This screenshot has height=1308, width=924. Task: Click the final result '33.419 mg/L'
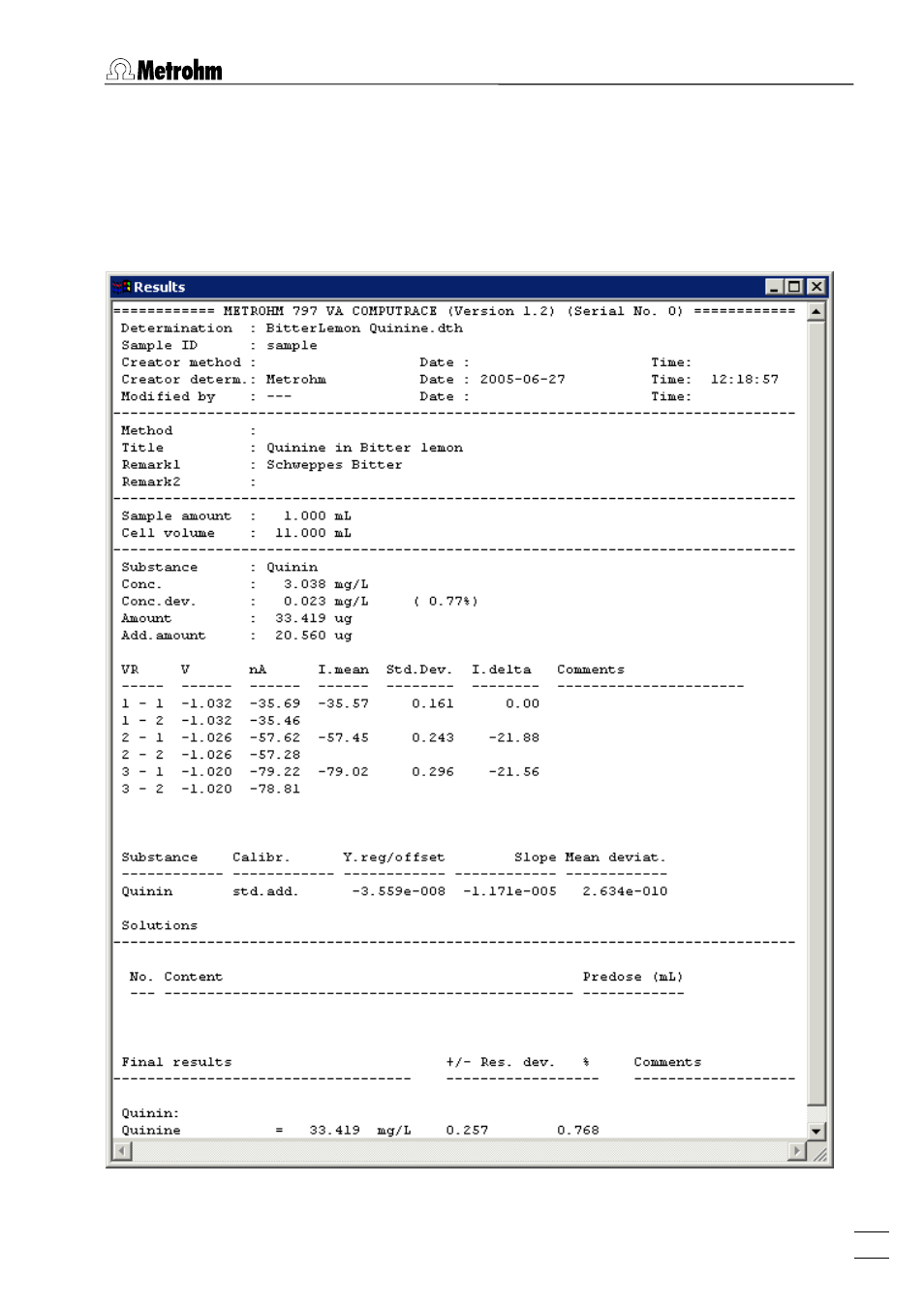point(359,1131)
